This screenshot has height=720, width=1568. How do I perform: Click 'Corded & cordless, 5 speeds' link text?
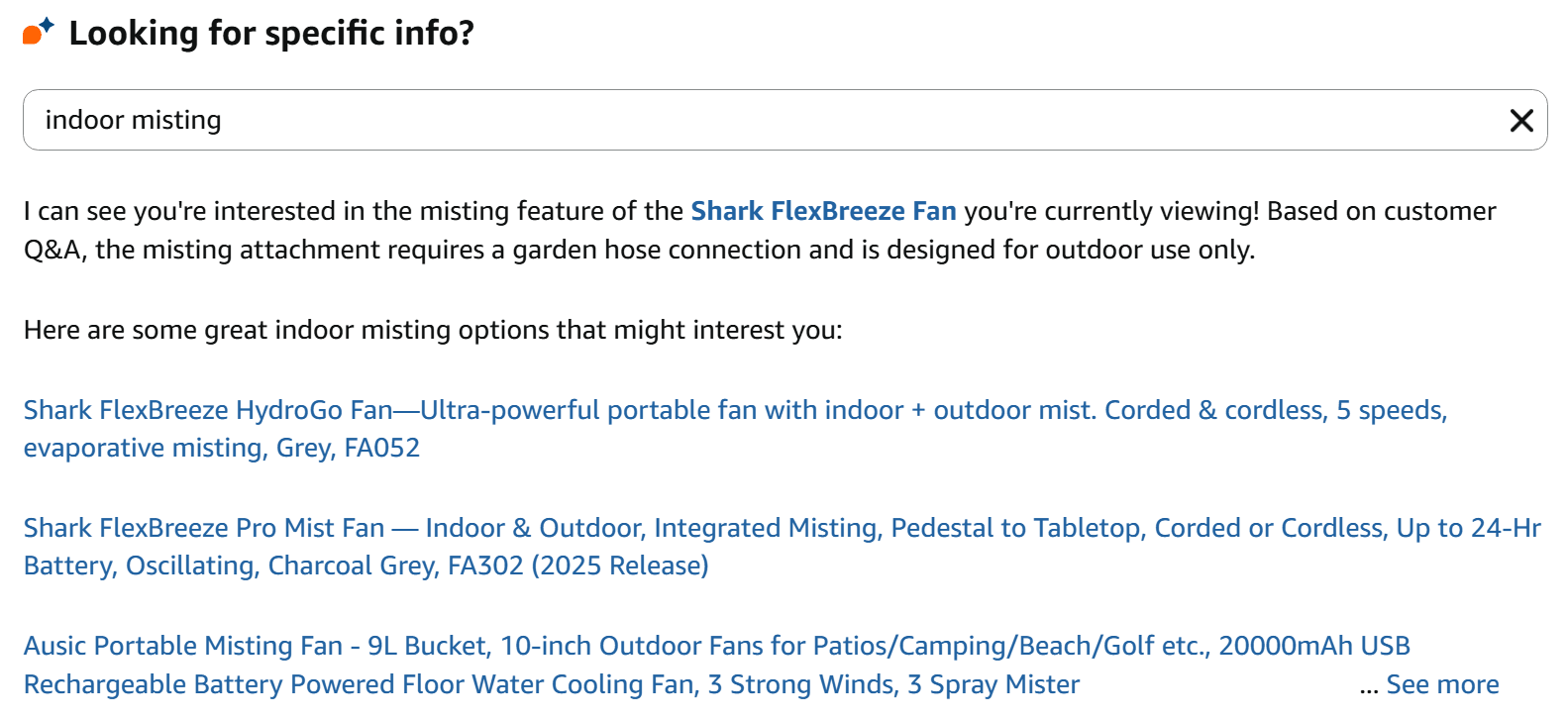click(1276, 410)
